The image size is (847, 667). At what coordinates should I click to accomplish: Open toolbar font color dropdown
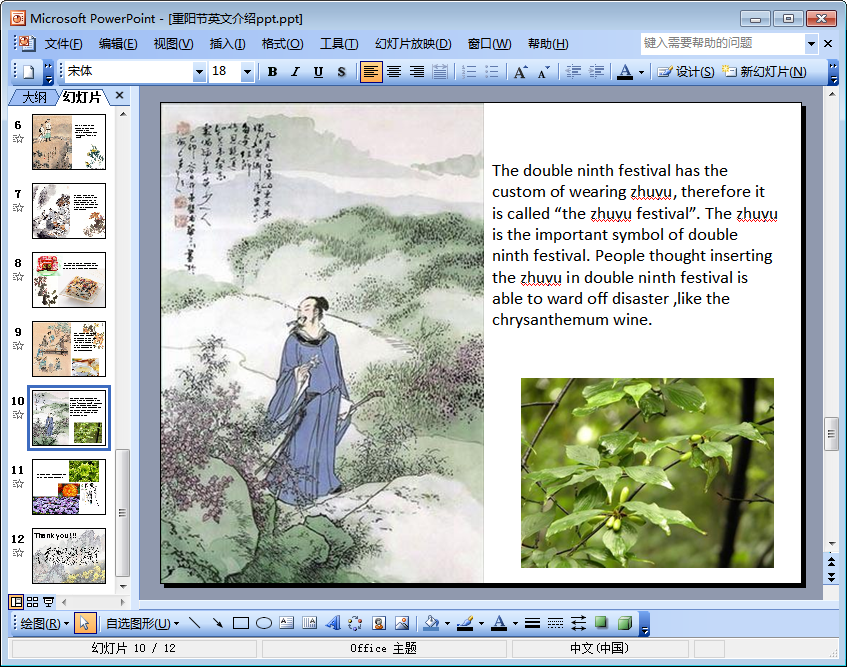pos(641,72)
